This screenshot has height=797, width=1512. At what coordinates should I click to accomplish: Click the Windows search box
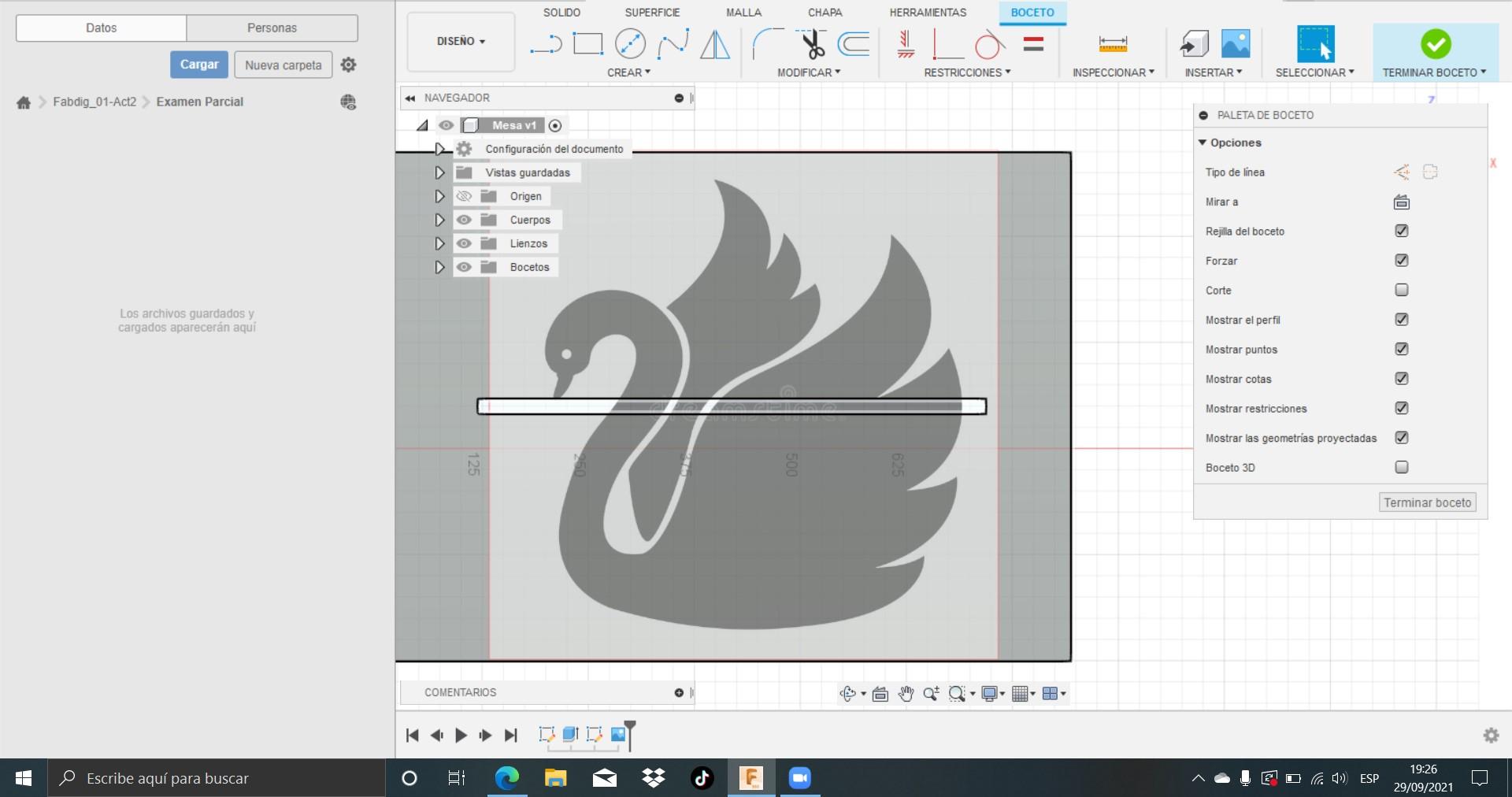pyautogui.click(x=217, y=778)
